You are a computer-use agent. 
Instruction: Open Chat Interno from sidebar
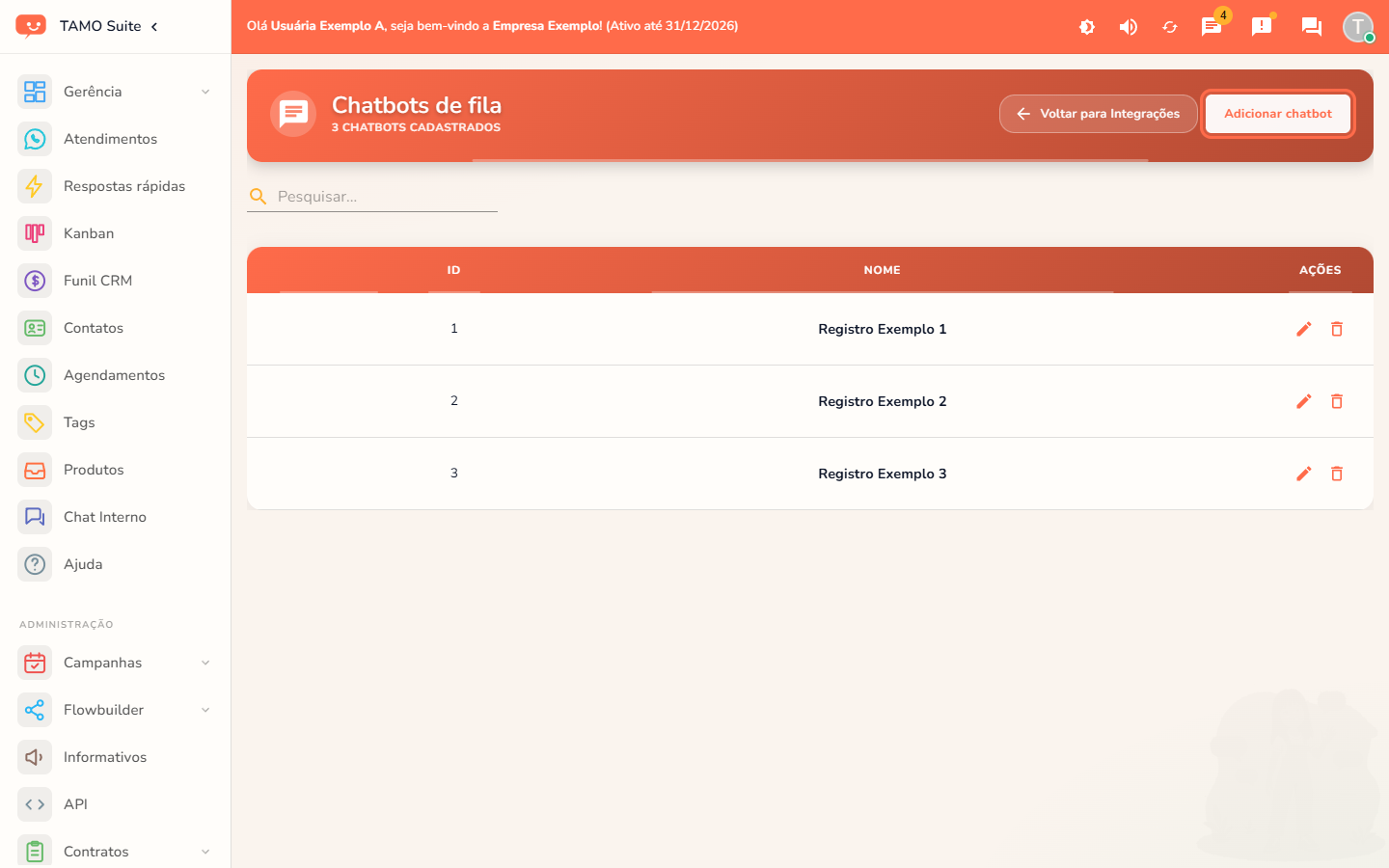[116, 517]
